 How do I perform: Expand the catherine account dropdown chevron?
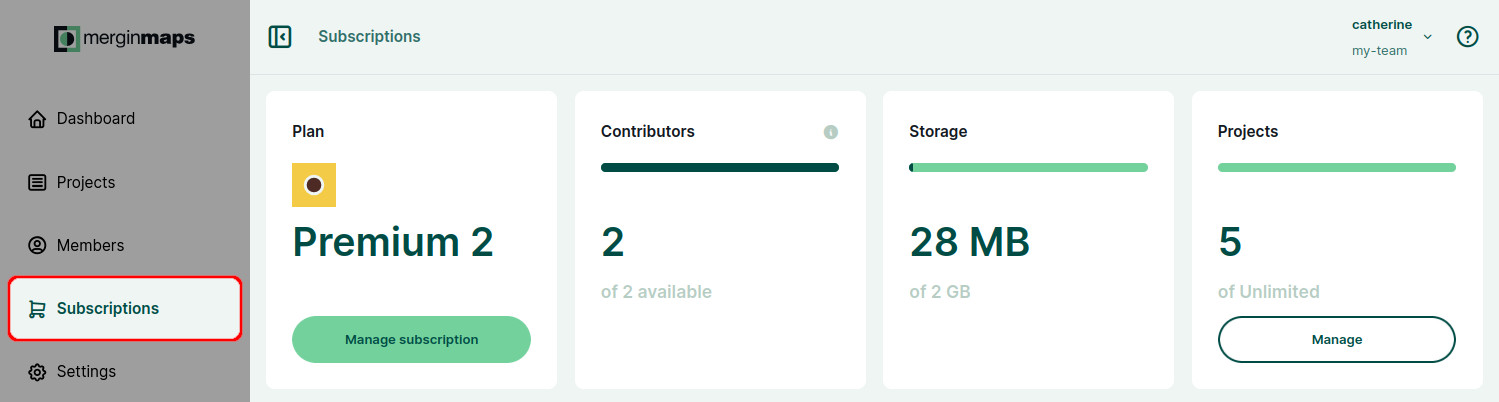coord(1428,37)
